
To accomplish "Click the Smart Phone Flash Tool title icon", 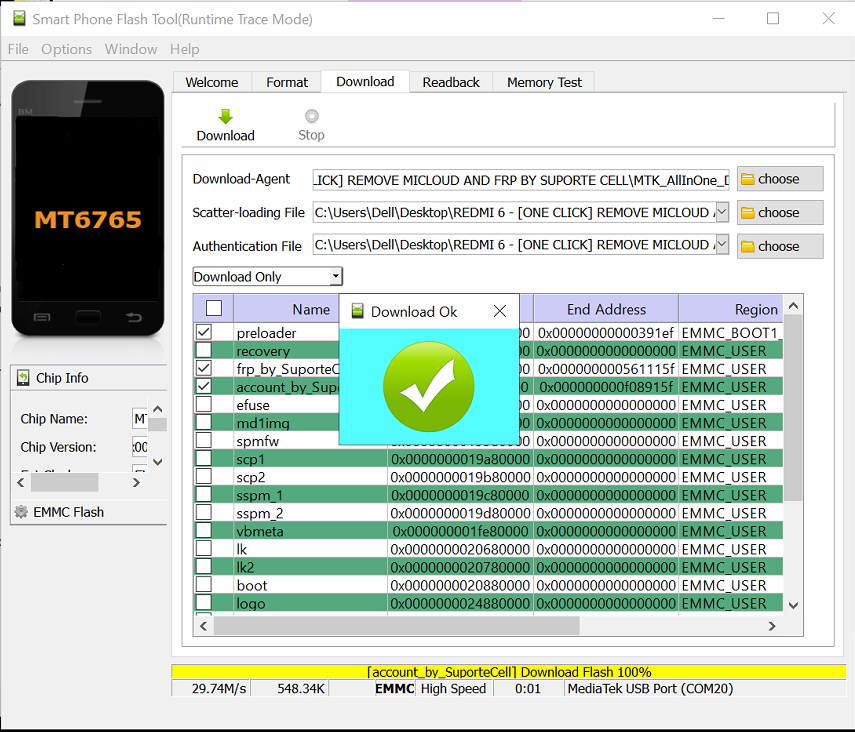I will (x=19, y=19).
